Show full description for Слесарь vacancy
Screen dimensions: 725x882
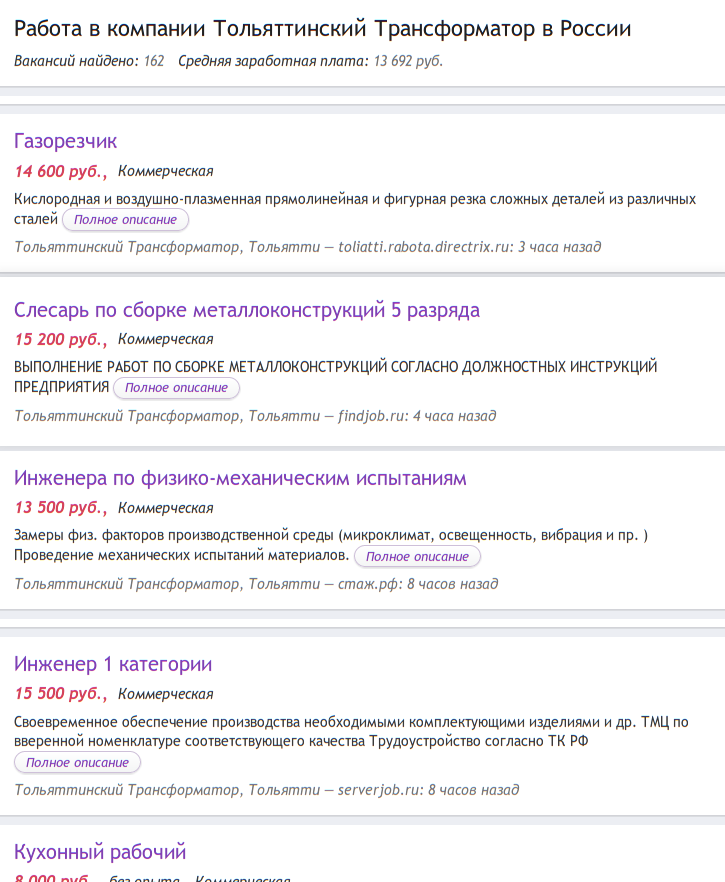point(177,388)
